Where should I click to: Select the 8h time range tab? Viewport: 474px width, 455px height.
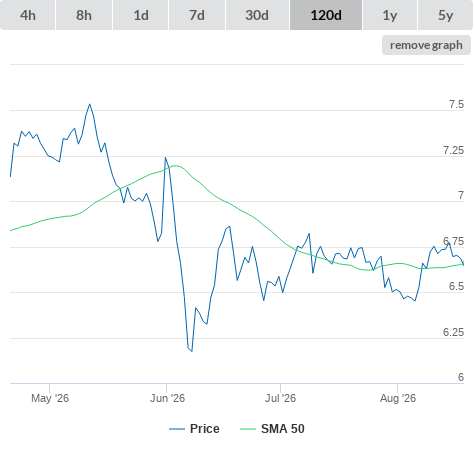(x=84, y=15)
